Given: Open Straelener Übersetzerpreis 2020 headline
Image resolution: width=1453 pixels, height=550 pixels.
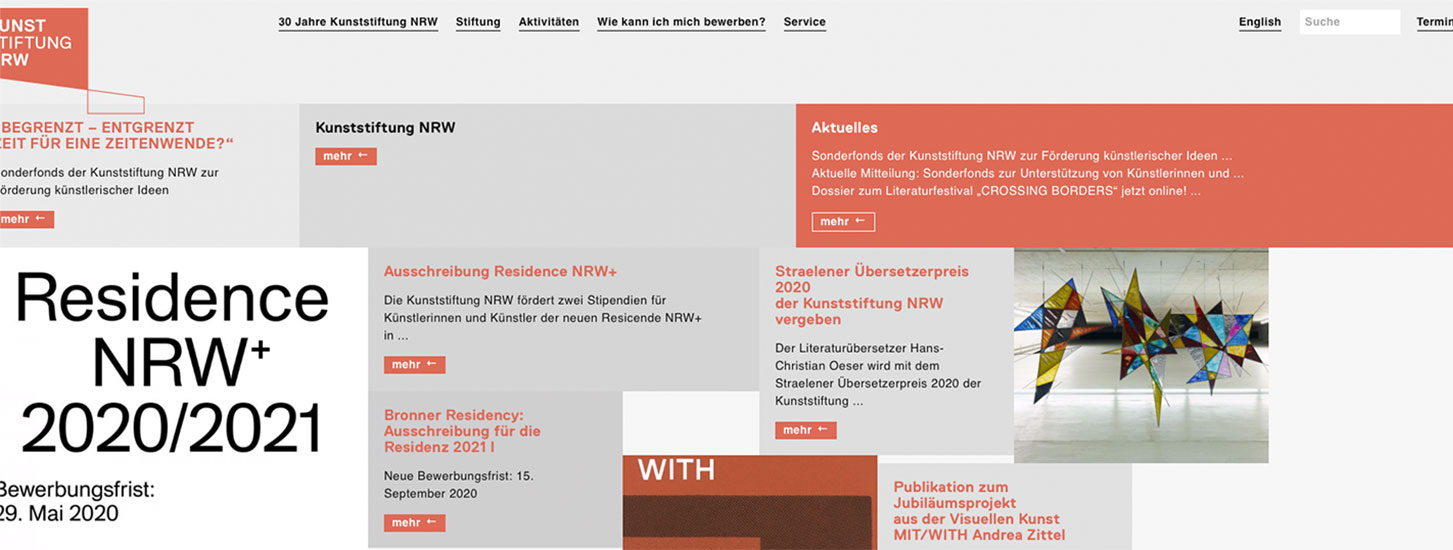Looking at the screenshot, I should [x=872, y=295].
